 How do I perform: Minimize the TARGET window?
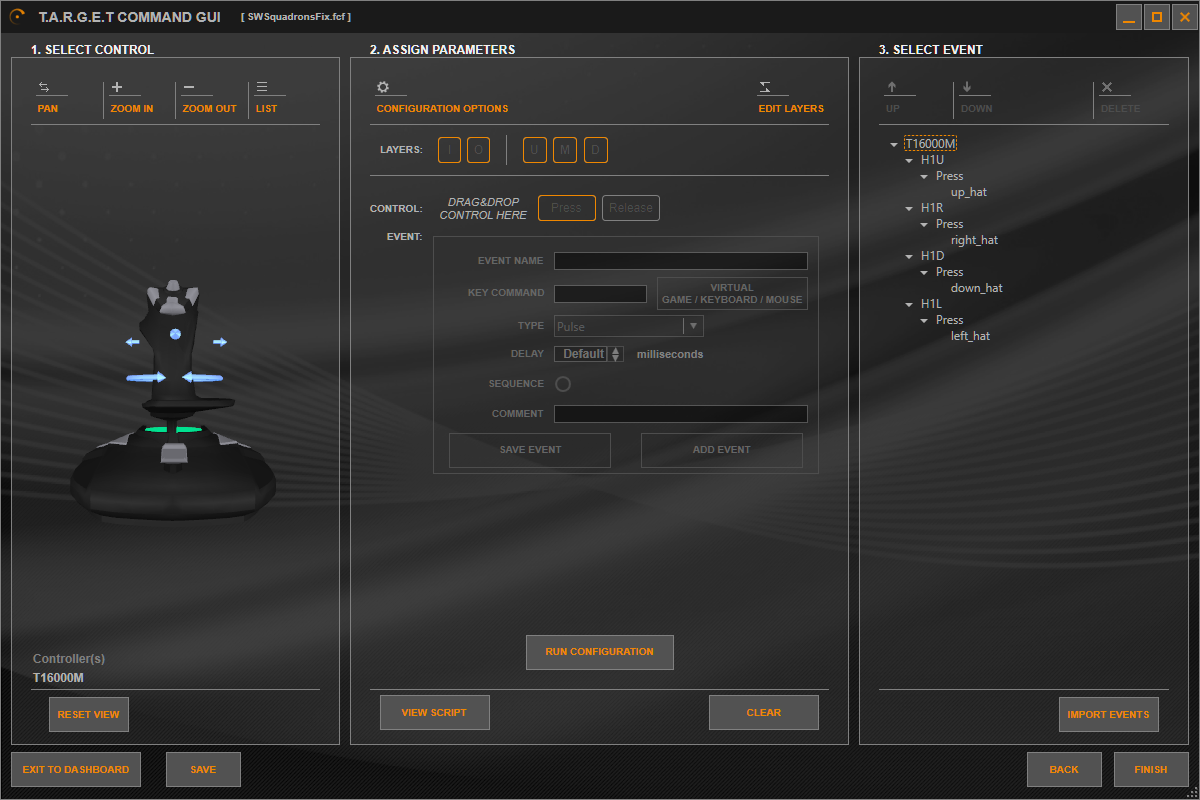[x=1129, y=17]
